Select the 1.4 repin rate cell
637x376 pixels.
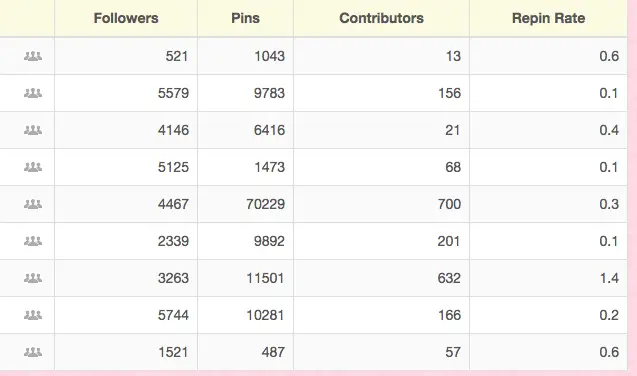[548, 278]
